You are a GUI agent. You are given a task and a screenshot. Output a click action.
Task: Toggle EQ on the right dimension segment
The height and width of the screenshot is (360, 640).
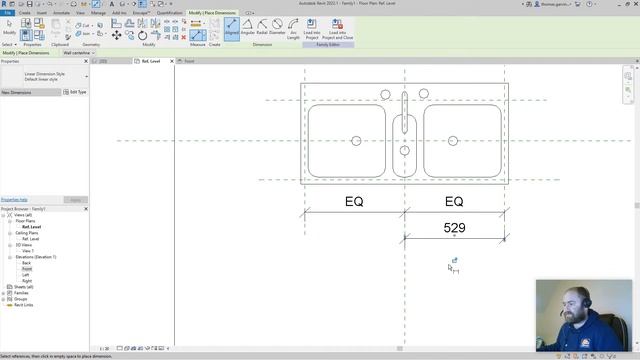pos(454,201)
